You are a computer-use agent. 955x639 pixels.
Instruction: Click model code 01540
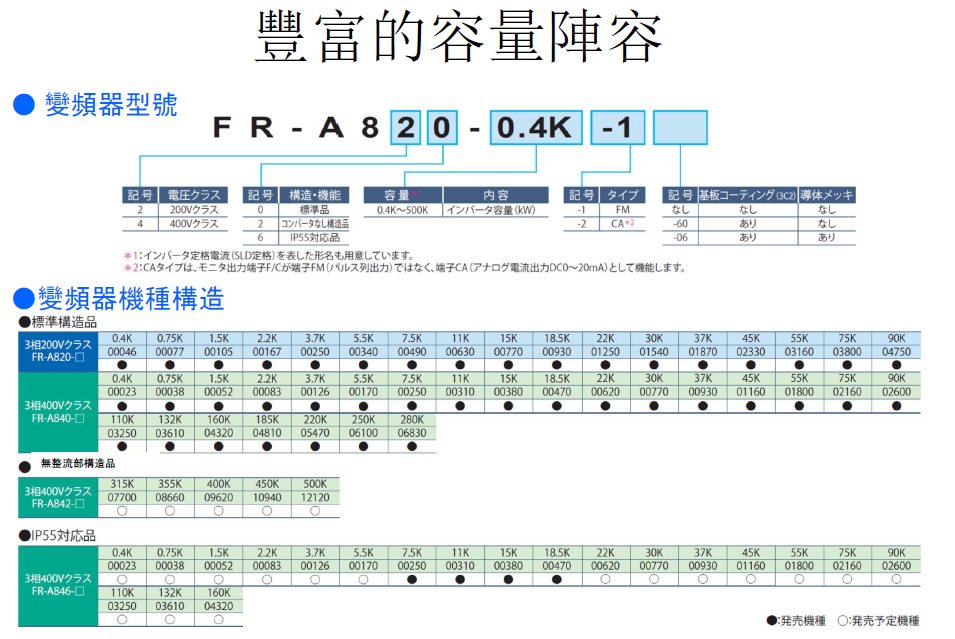pyautogui.click(x=654, y=352)
